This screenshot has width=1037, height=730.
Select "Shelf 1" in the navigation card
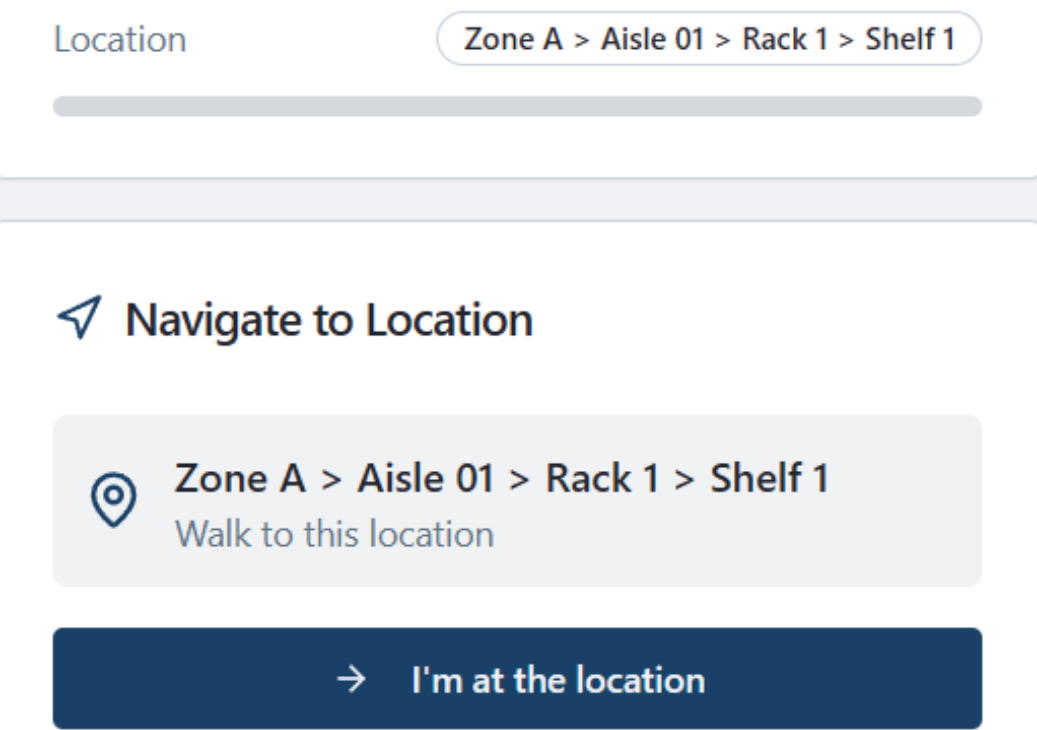coord(769,479)
